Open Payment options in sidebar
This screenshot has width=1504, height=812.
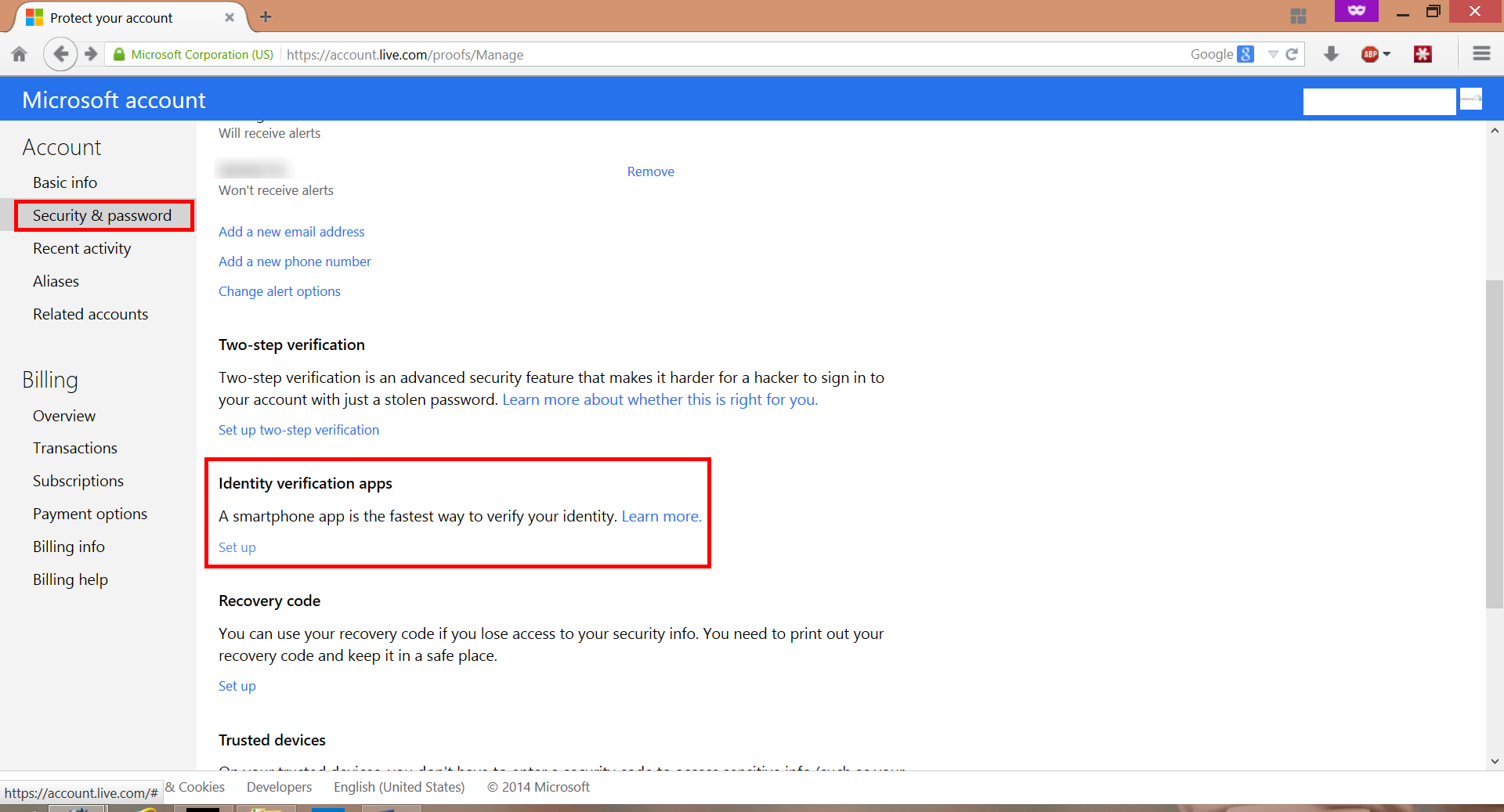tap(90, 514)
